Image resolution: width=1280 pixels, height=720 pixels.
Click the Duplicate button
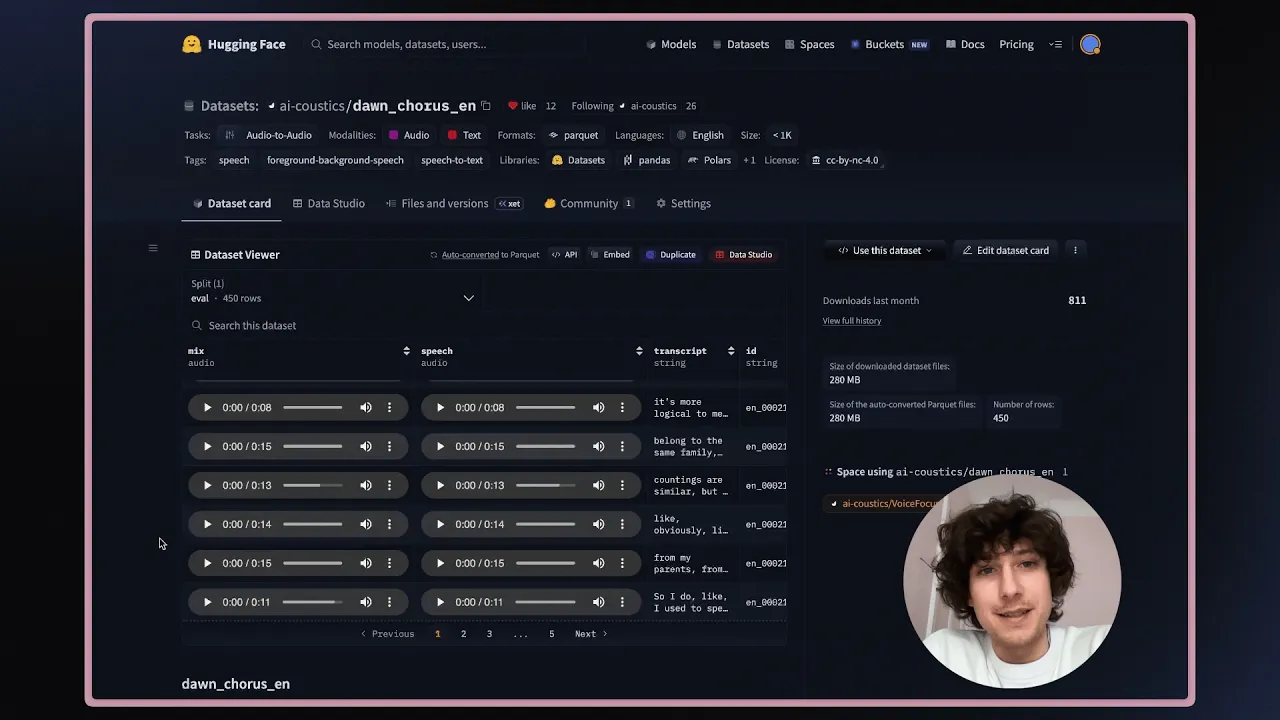(671, 255)
